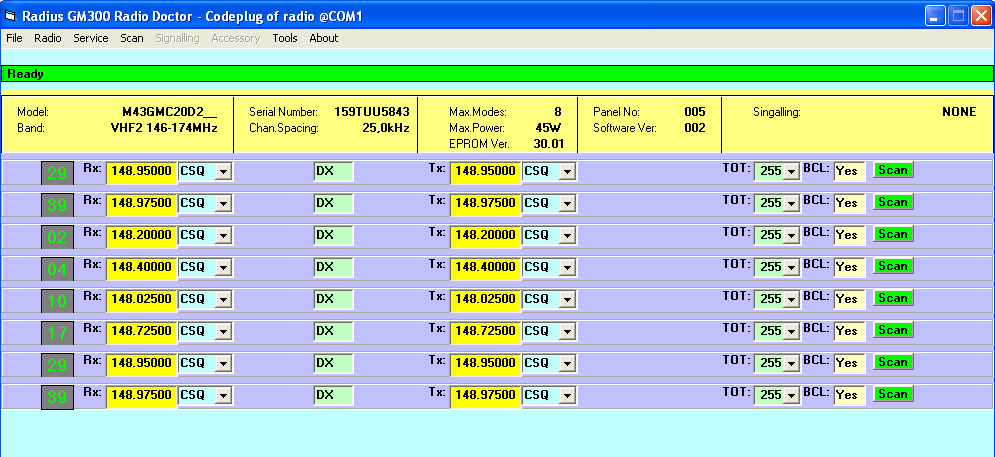995x457 pixels.
Task: Open the Radio menu
Action: pyautogui.click(x=48, y=38)
